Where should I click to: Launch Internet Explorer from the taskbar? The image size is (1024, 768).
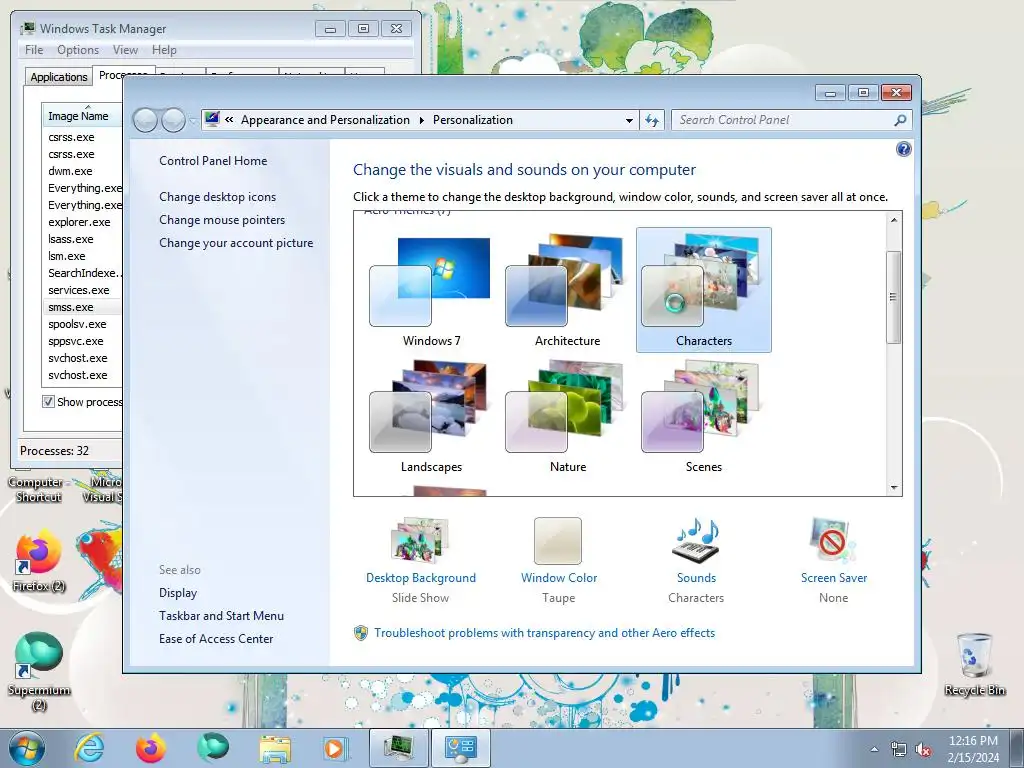89,748
